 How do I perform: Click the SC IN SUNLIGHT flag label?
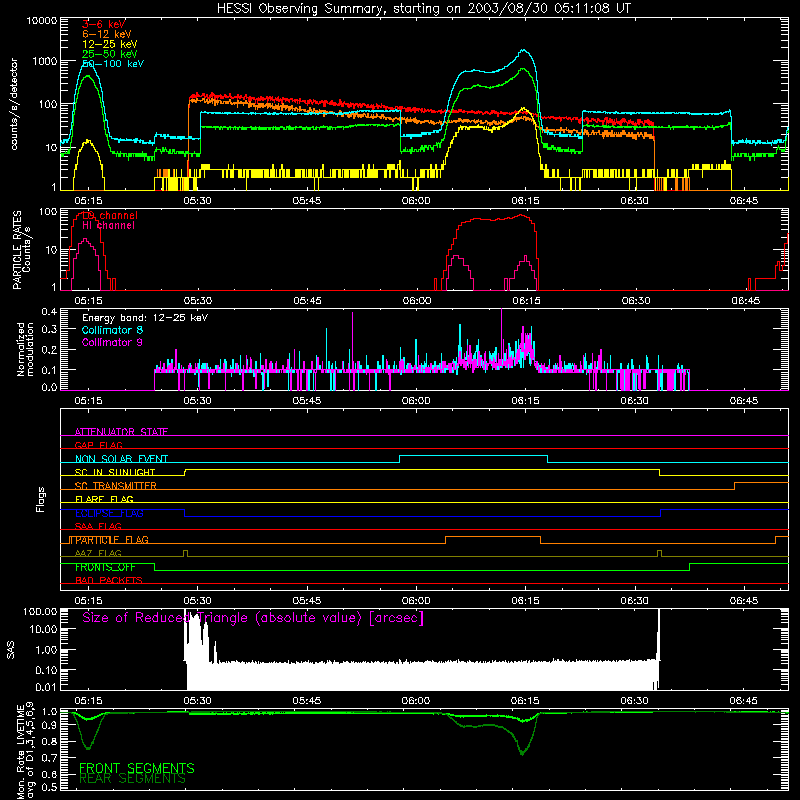[x=115, y=472]
